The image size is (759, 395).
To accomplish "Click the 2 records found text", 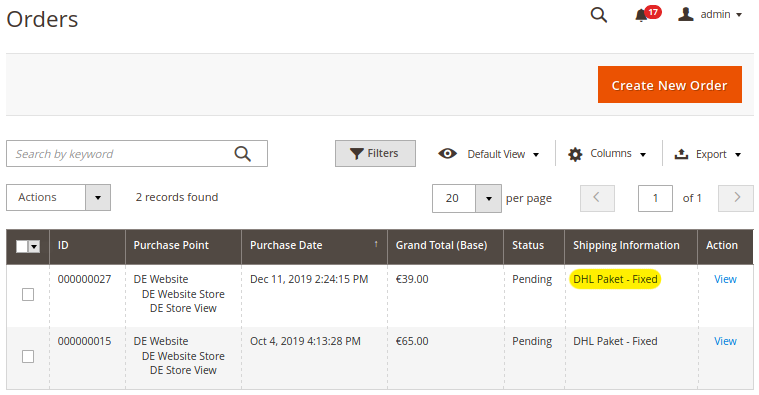I will coord(177,197).
